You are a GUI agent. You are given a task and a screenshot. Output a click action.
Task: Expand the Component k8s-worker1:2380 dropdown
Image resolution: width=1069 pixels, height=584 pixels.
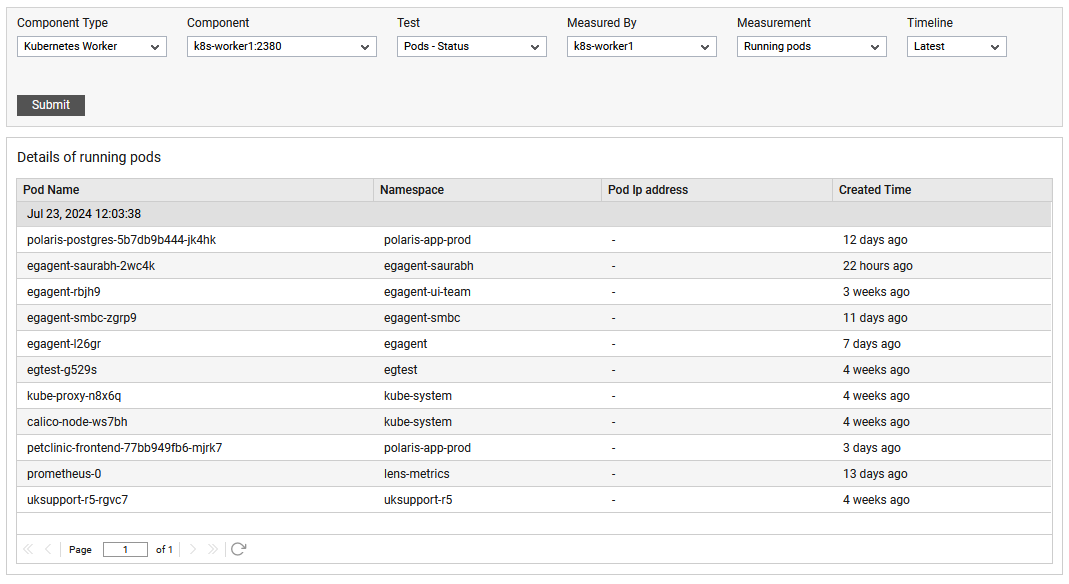point(282,46)
